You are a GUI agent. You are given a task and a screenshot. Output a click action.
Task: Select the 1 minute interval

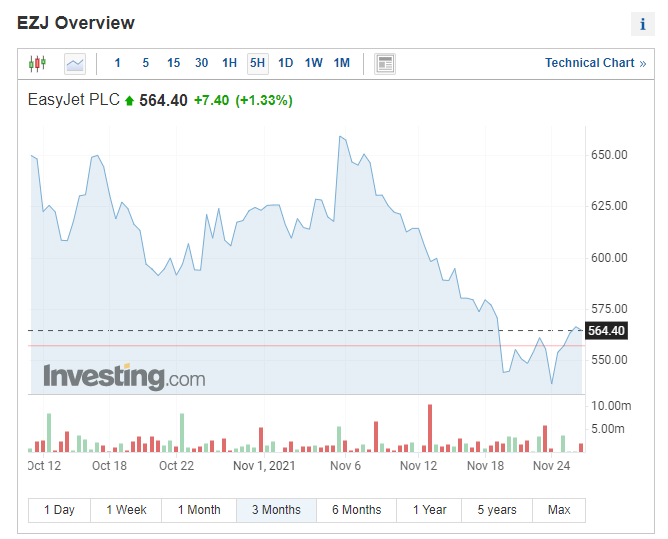[118, 63]
